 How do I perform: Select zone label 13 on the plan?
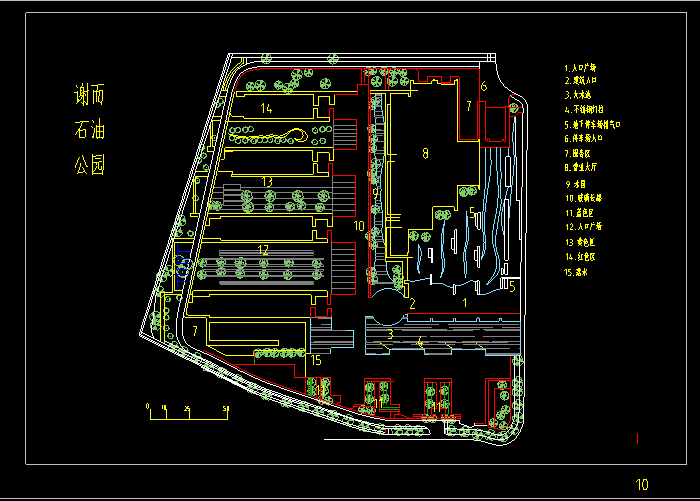(266, 181)
